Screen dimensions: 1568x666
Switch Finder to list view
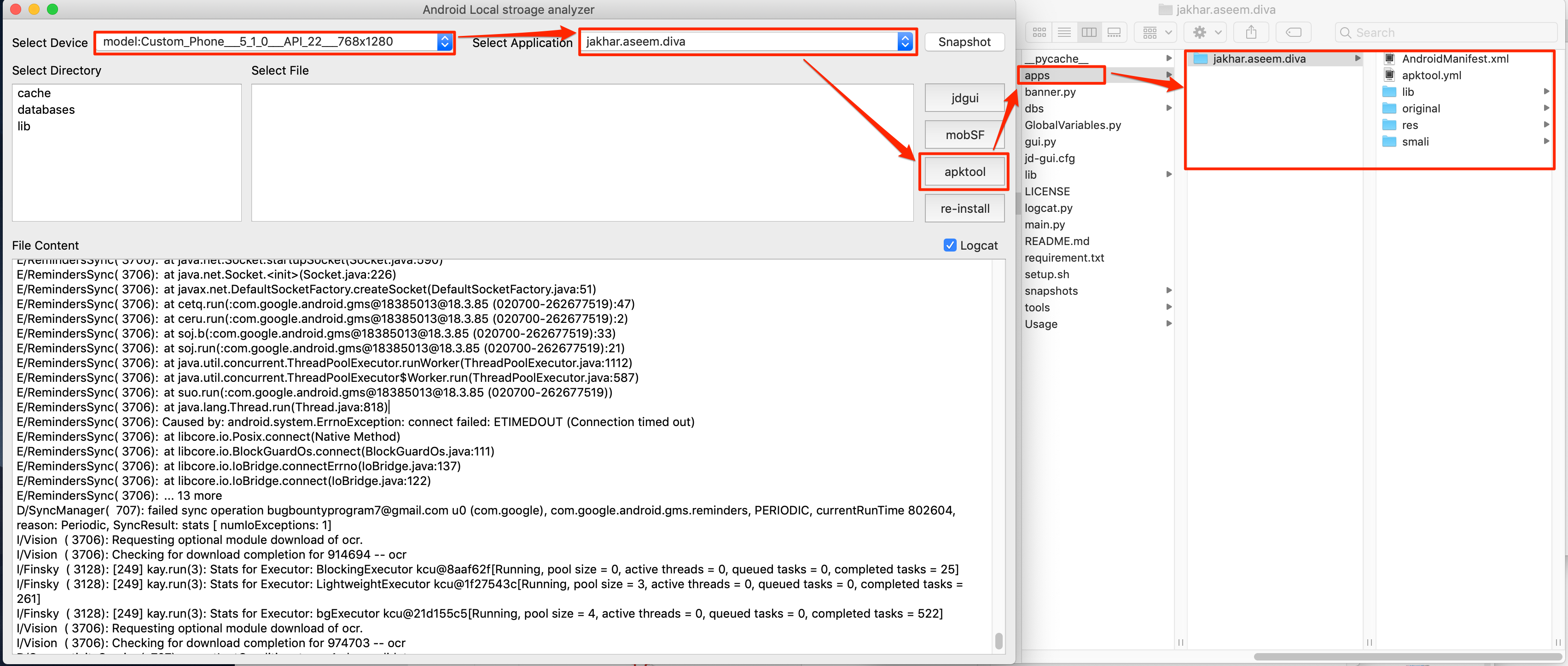[1064, 32]
